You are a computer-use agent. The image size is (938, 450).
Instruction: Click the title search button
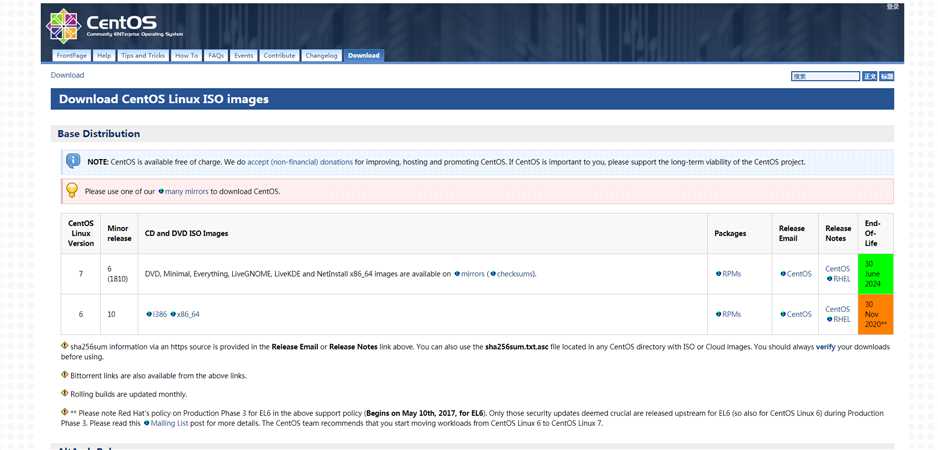[887, 77]
